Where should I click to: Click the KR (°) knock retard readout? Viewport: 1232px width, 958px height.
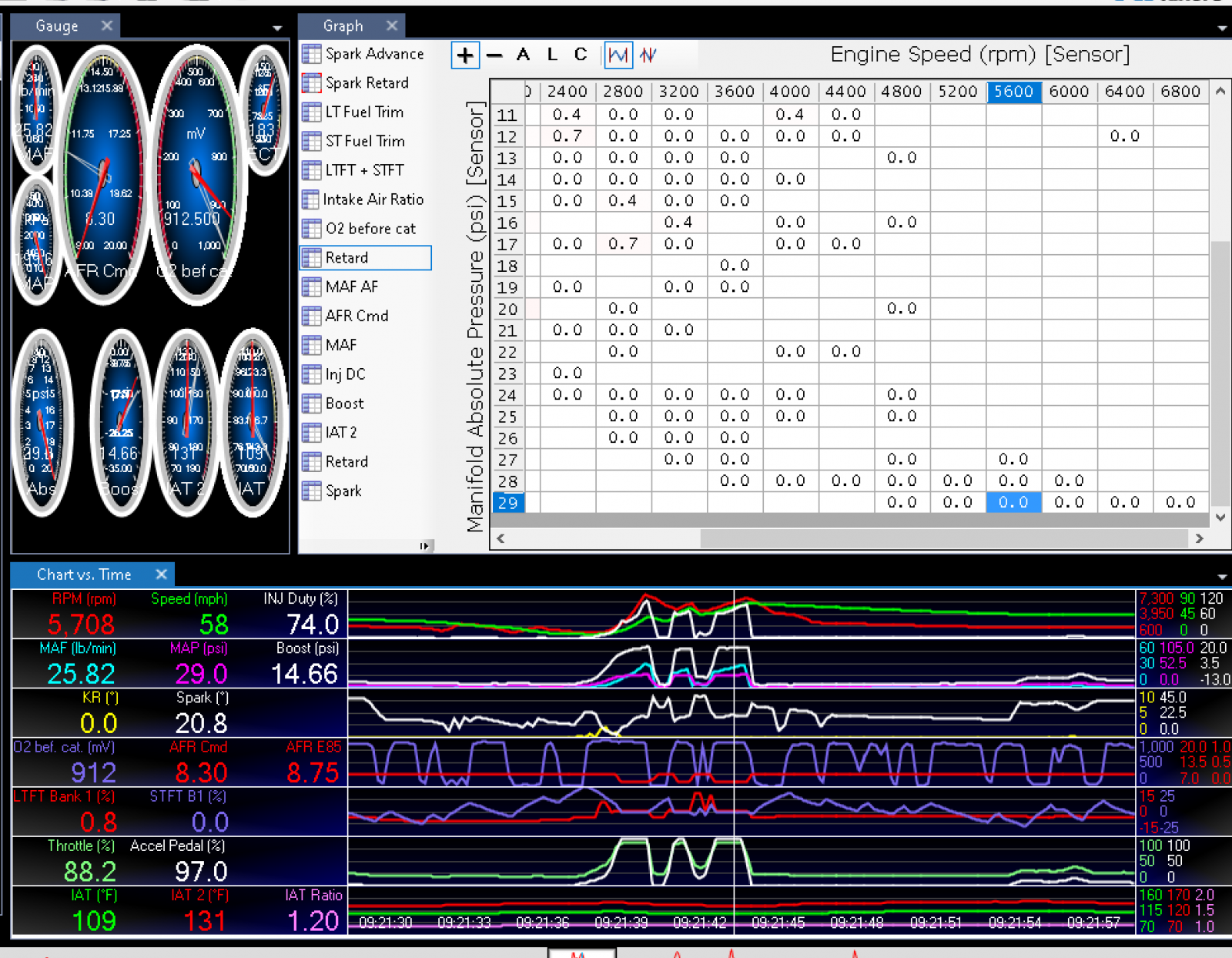[99, 712]
